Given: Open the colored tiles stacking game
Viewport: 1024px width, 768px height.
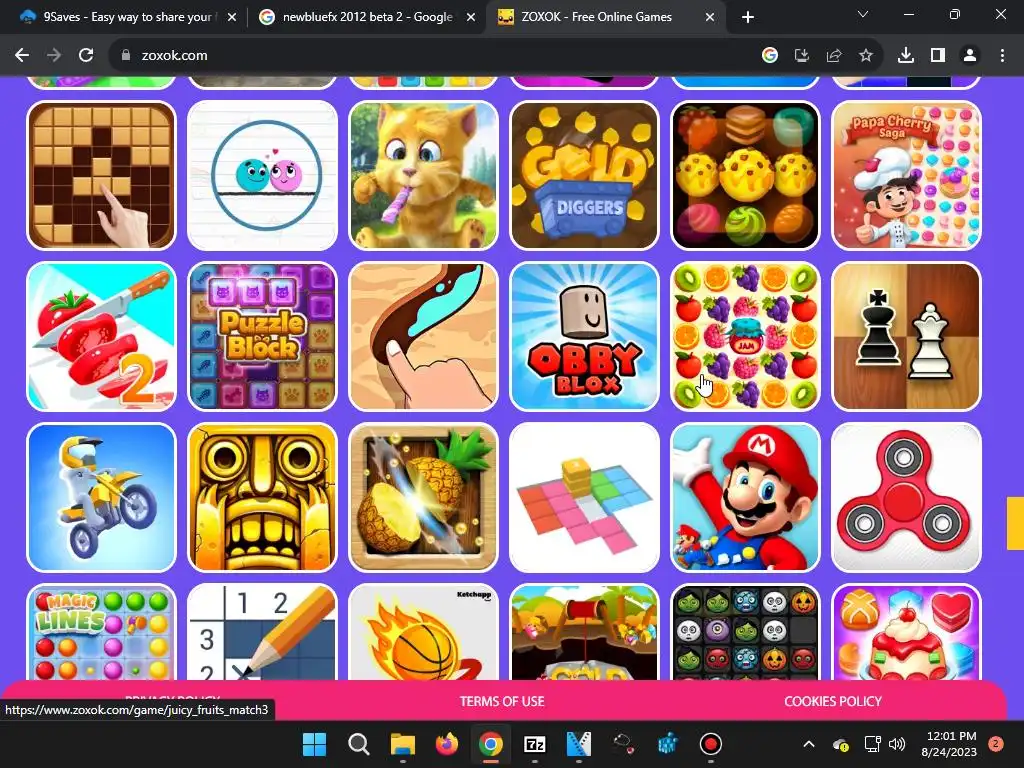Looking at the screenshot, I should [x=584, y=497].
